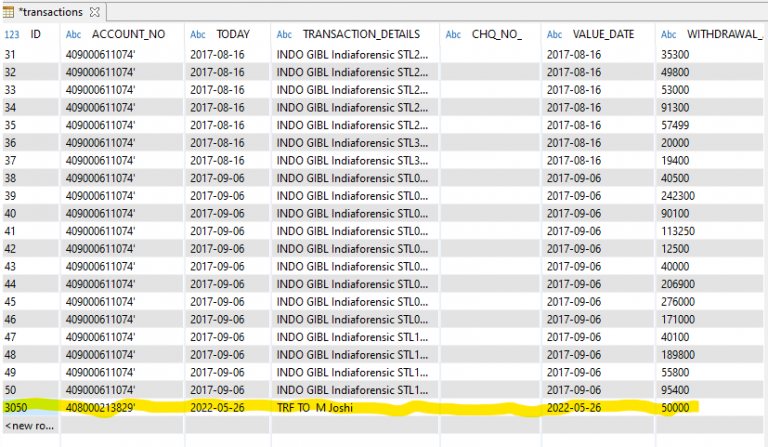
Task: Click transaction details cell in row 47
Action: 355,337
